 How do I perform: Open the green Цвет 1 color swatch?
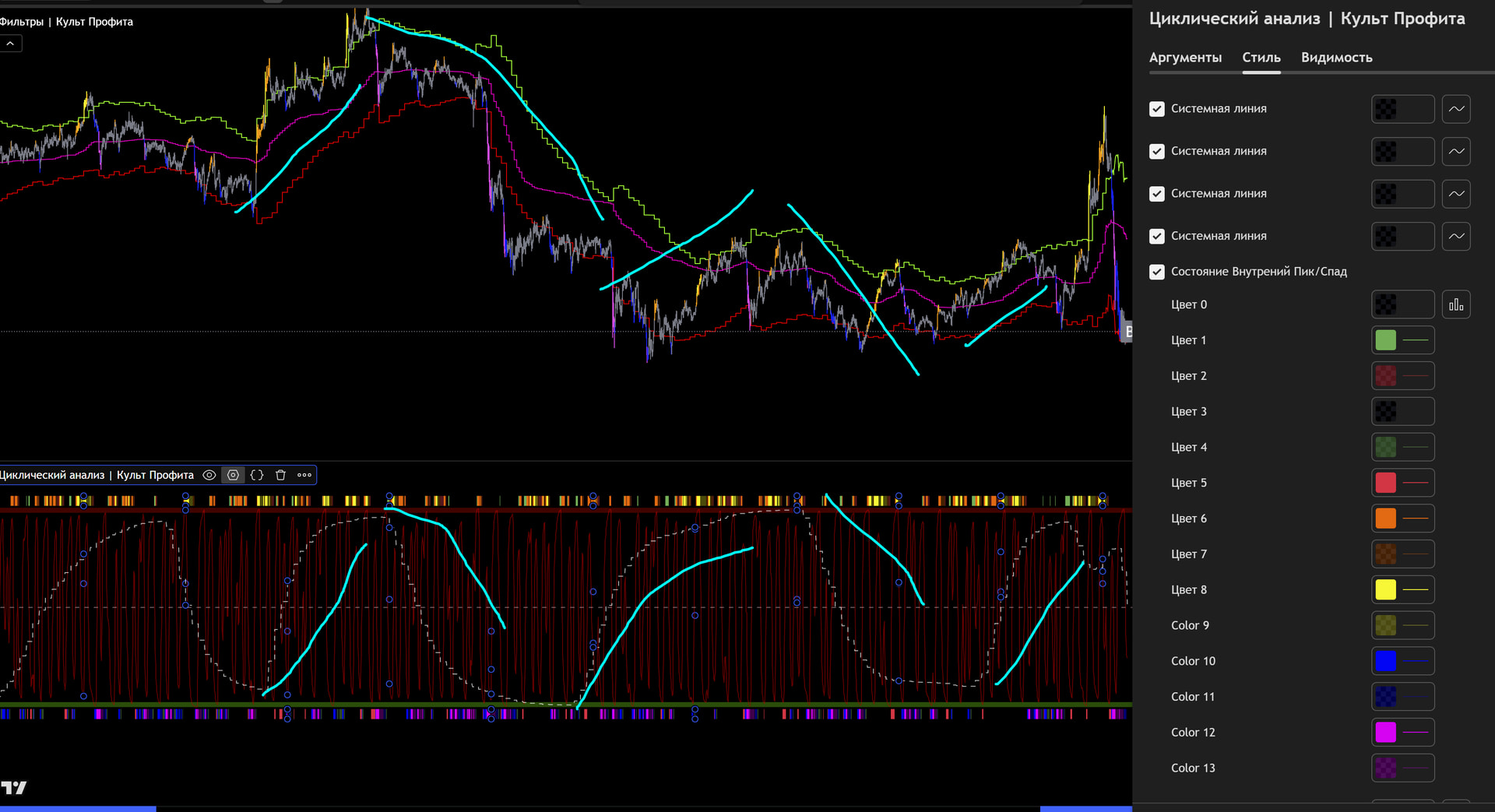coord(1386,340)
